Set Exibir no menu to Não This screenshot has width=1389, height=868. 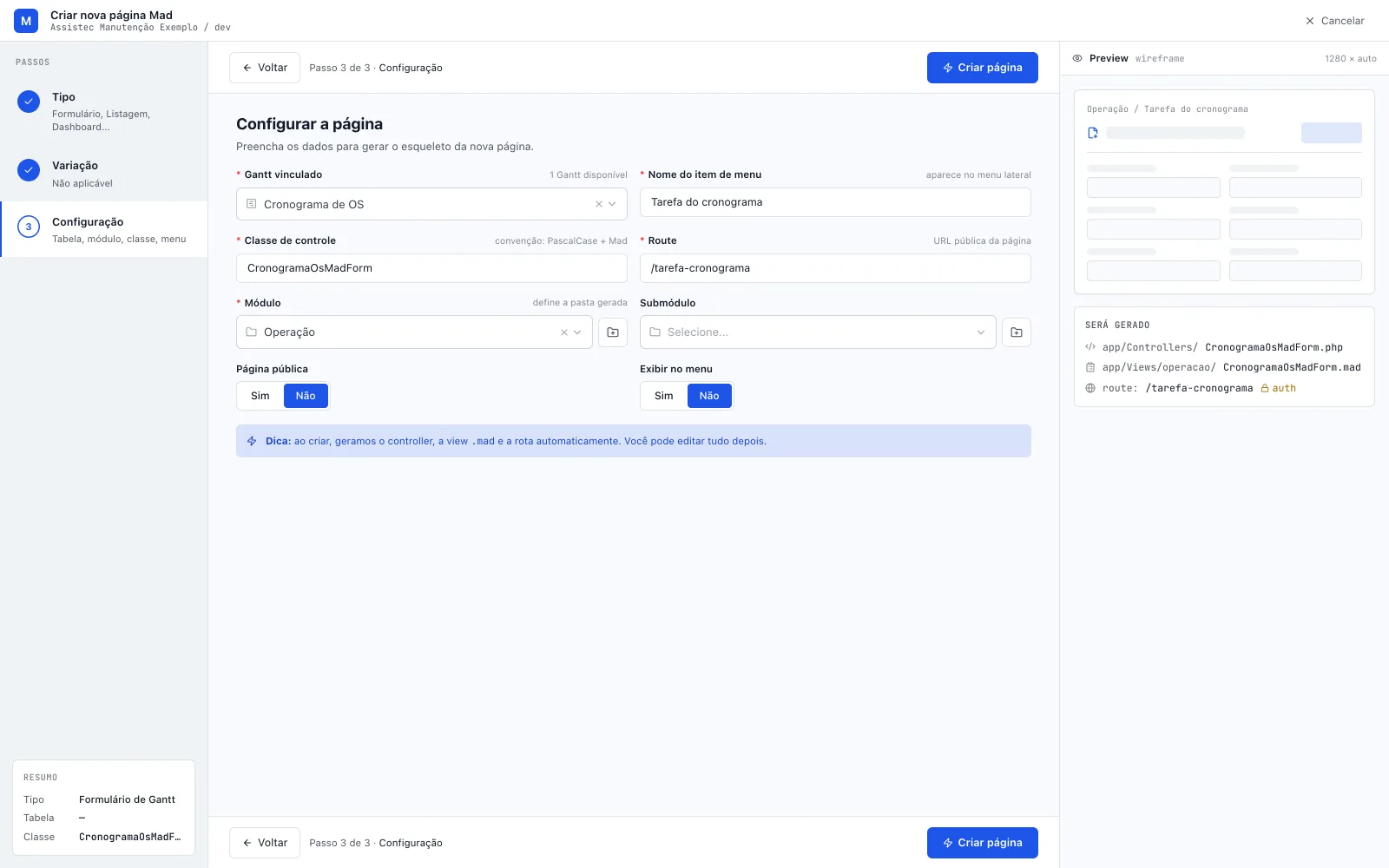pos(709,396)
